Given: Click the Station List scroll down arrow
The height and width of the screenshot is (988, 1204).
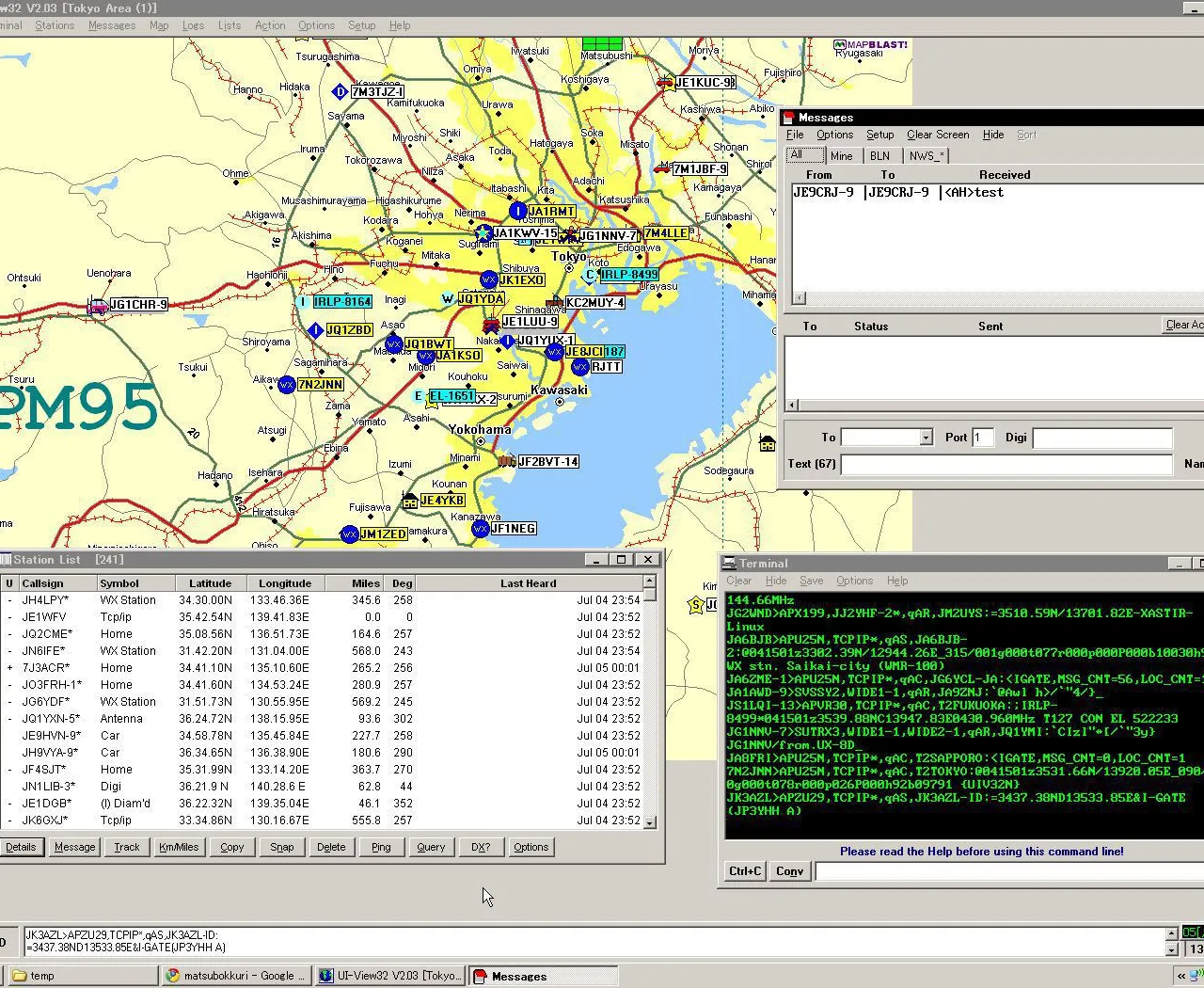Looking at the screenshot, I should pos(649,821).
